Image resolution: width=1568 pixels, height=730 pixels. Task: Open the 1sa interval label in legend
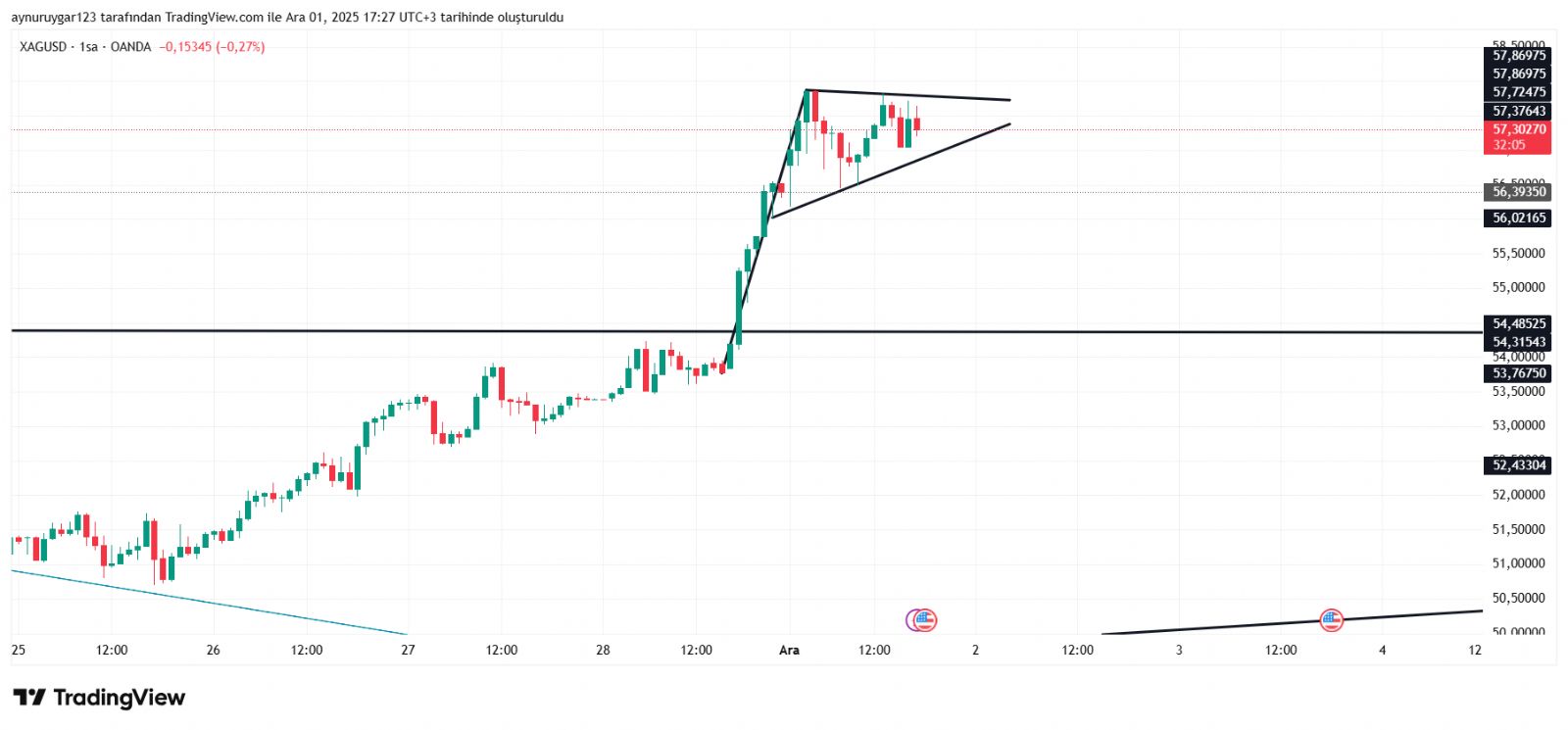pos(89,47)
